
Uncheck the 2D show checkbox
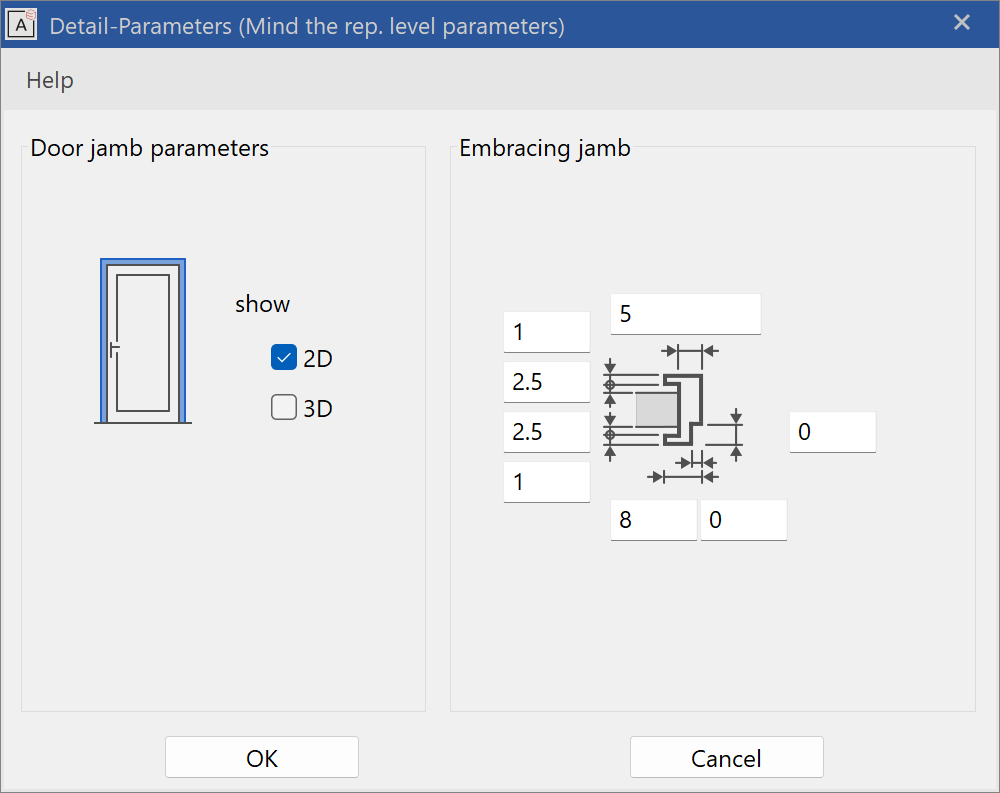click(x=284, y=358)
